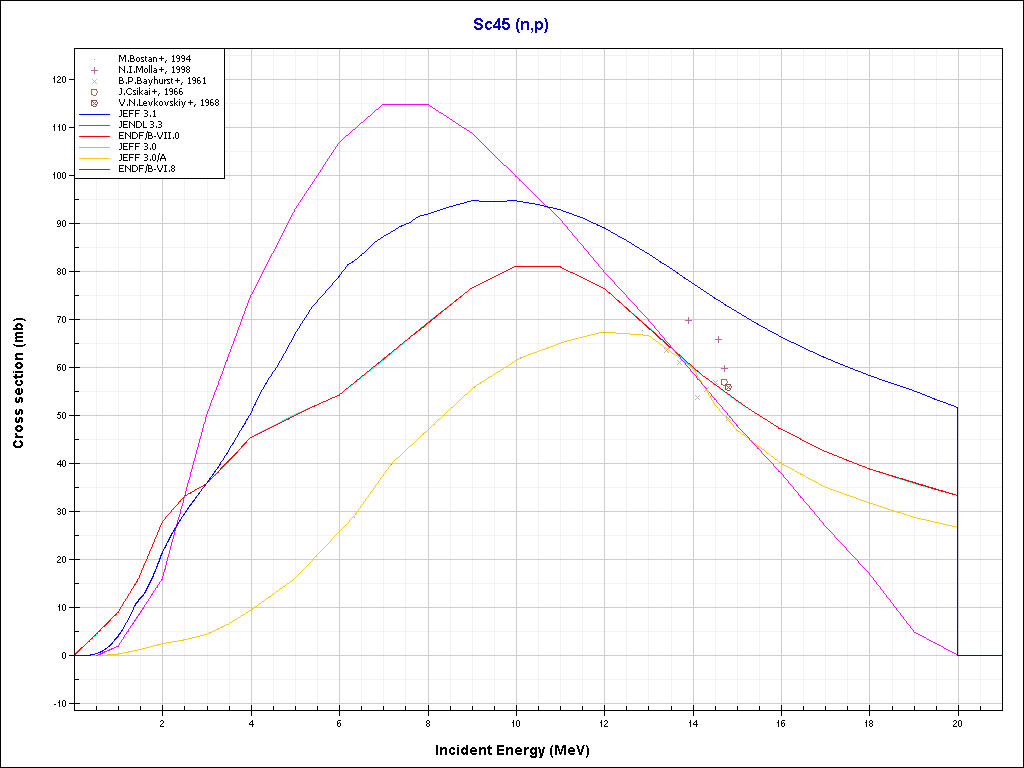Screen dimensions: 1024x768
Task: Click the magenta JENDL 3.3 legend line
Action: point(96,125)
